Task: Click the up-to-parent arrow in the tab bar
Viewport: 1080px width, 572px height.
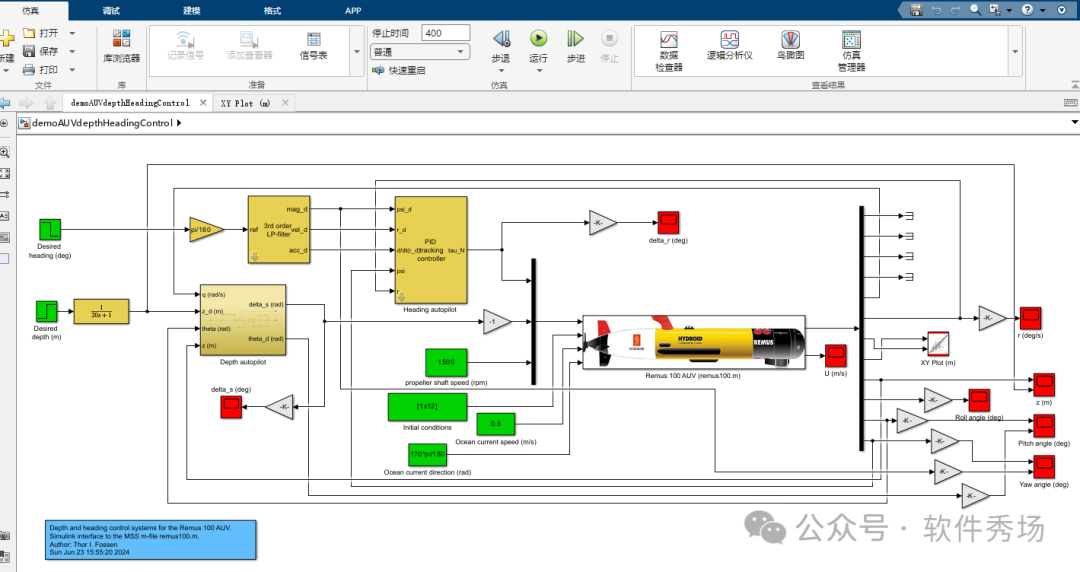Action: point(50,103)
